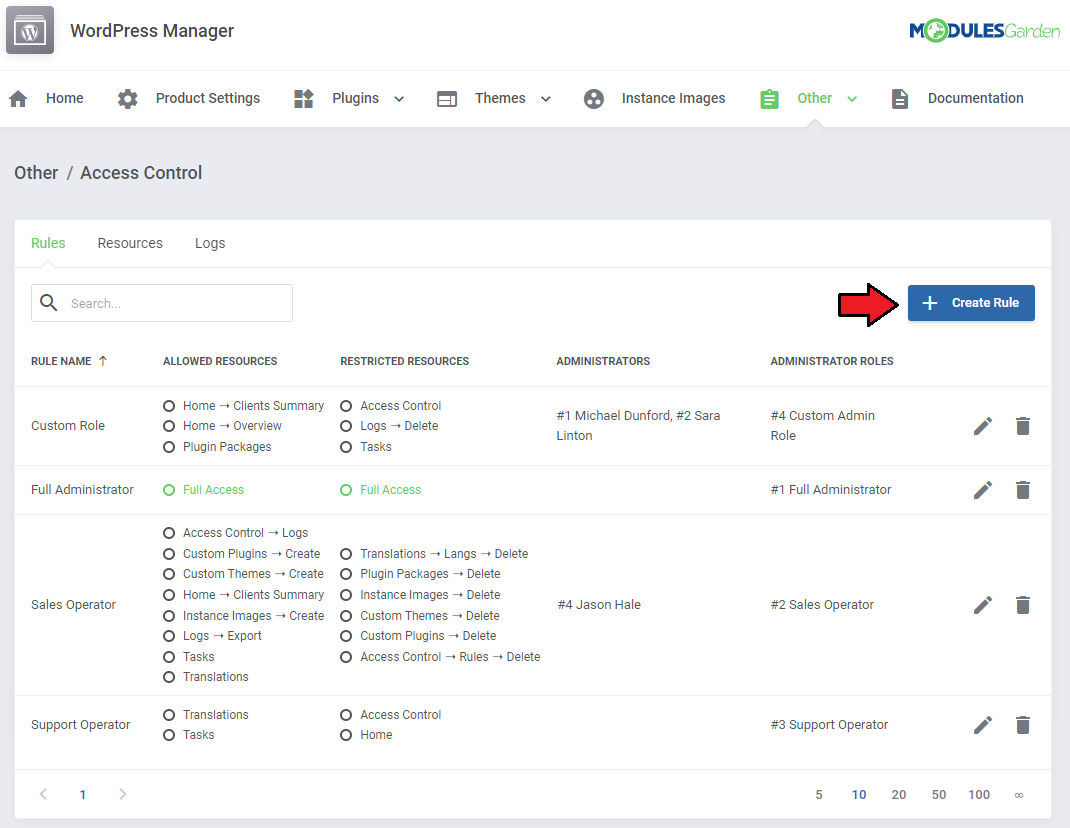1070x828 pixels.
Task: Sort by Administrators column header
Action: point(603,361)
